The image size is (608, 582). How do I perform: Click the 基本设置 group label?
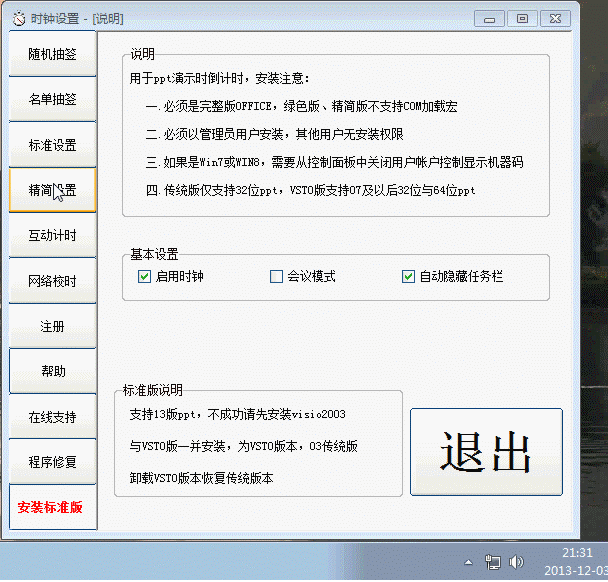pos(154,254)
